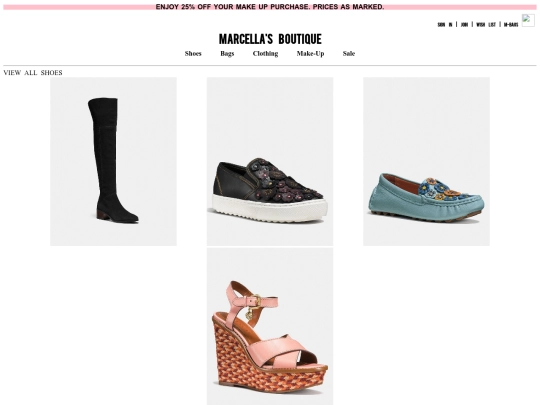The width and height of the screenshot is (540, 405).
Task: Click the Marcella's Boutique logo
Action: pyautogui.click(x=270, y=39)
